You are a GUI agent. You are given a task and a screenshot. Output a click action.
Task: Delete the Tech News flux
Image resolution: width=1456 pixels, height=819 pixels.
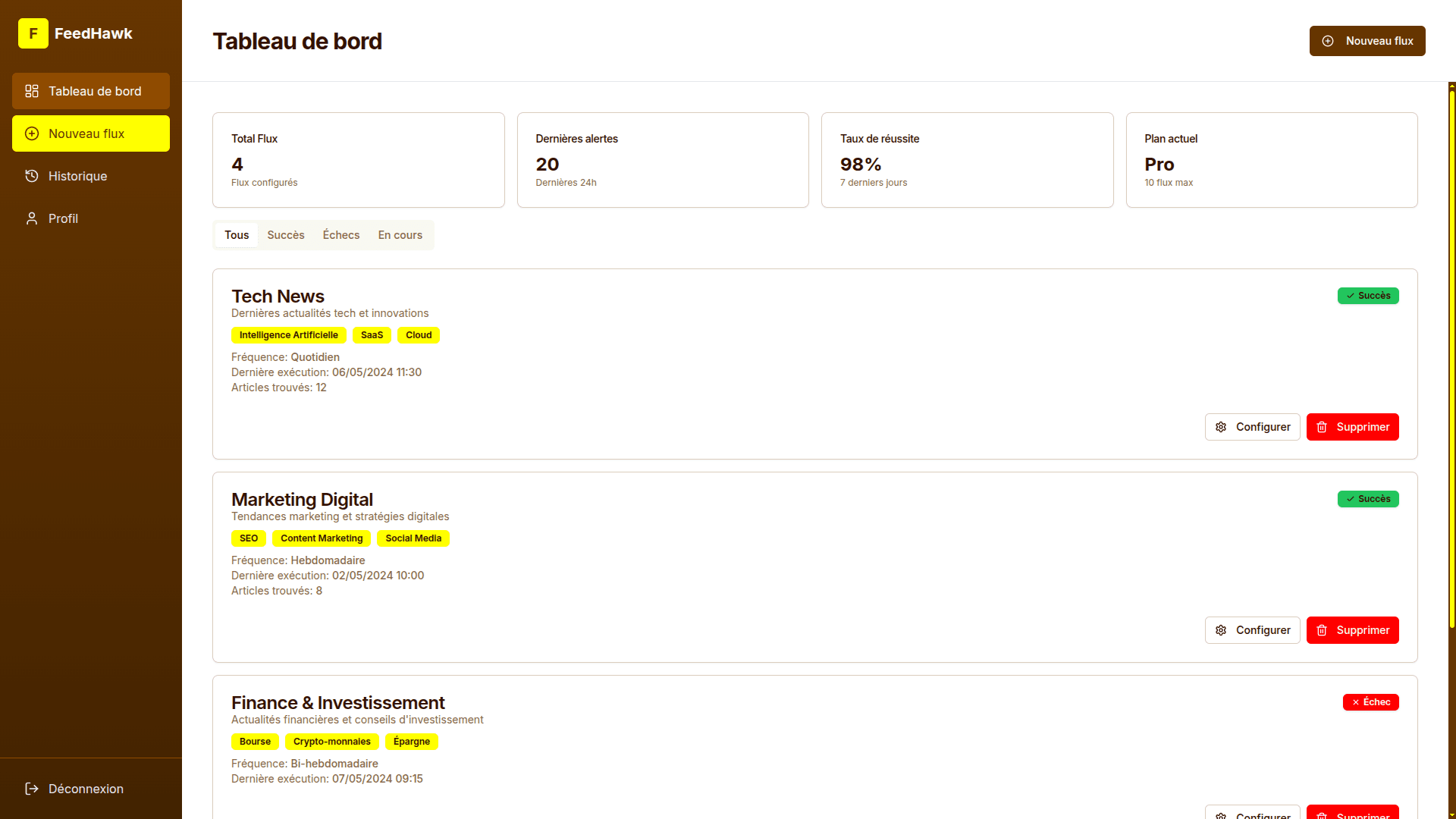point(1353,427)
